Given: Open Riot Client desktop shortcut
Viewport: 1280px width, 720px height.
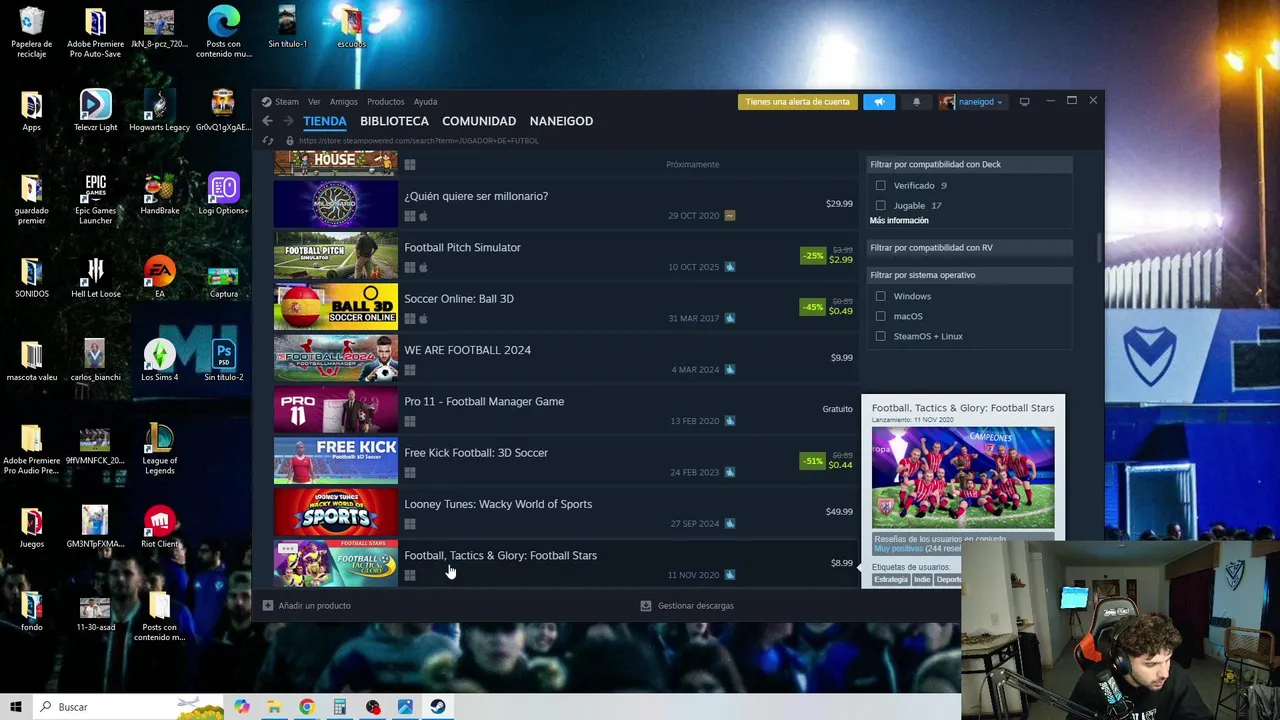Looking at the screenshot, I should (x=159, y=528).
